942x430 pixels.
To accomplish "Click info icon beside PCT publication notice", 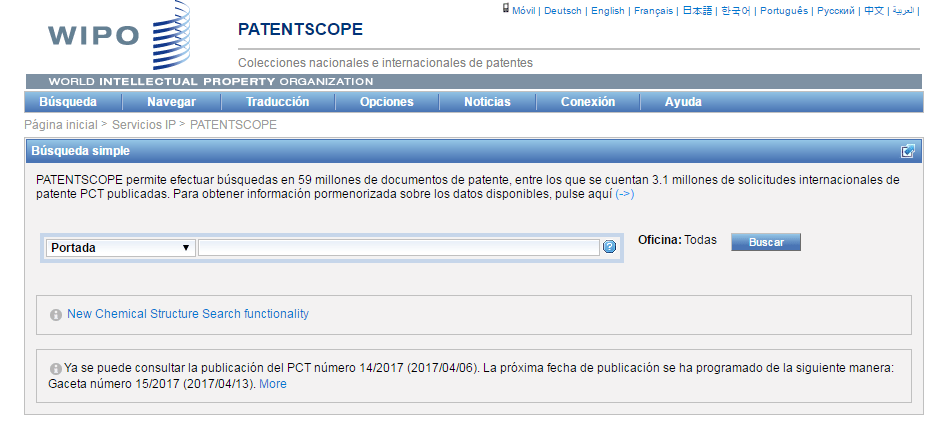I will click(x=56, y=369).
